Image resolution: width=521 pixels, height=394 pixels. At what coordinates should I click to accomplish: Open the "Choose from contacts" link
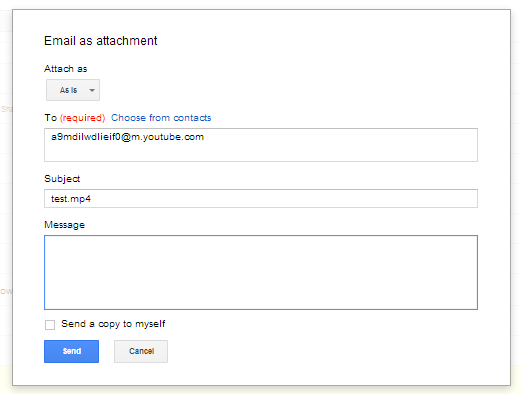(x=161, y=118)
